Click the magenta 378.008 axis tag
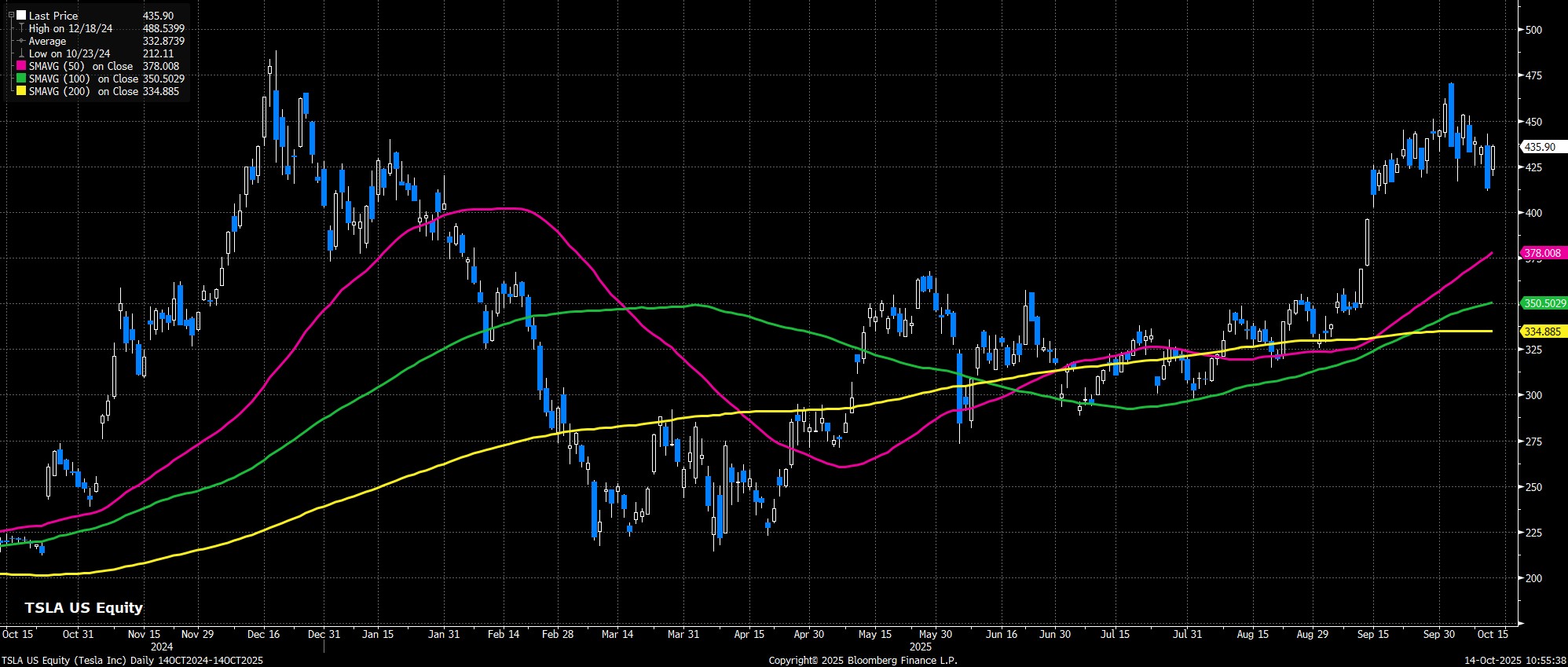This screenshot has height=667, width=1568. click(1543, 253)
